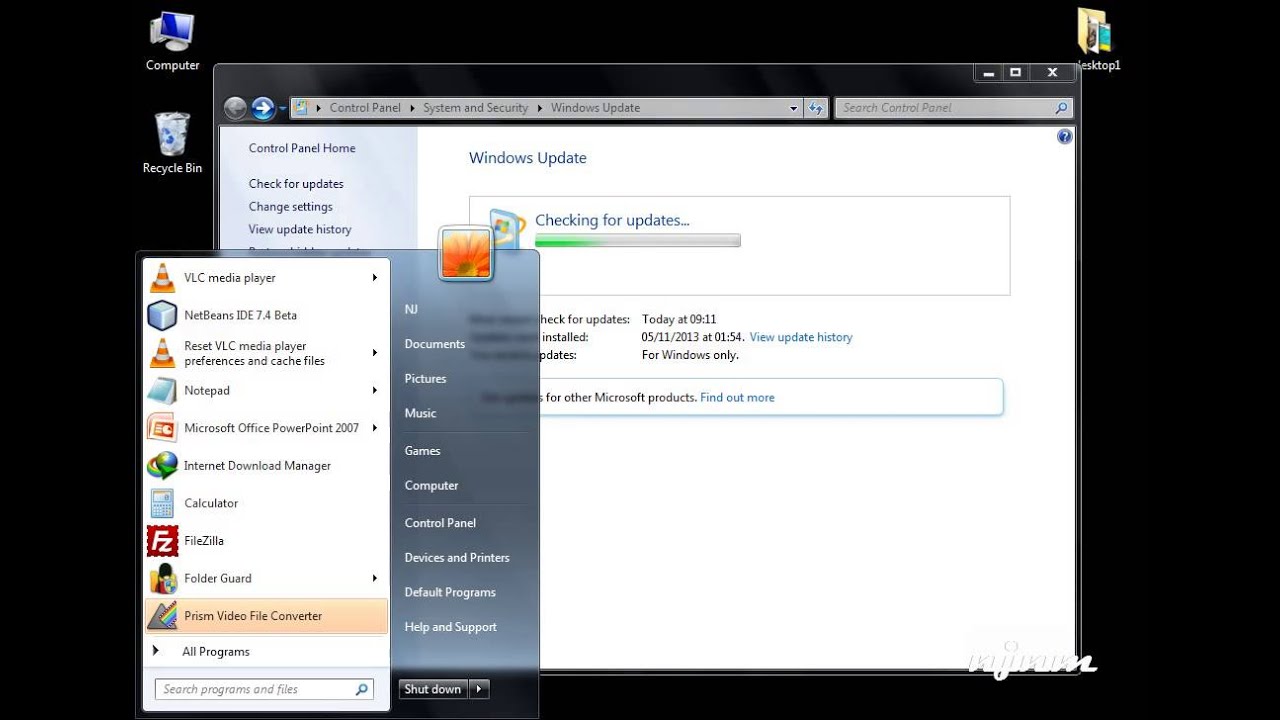
Task: Click the Windows Update shield icon
Action: pyautogui.click(x=506, y=230)
